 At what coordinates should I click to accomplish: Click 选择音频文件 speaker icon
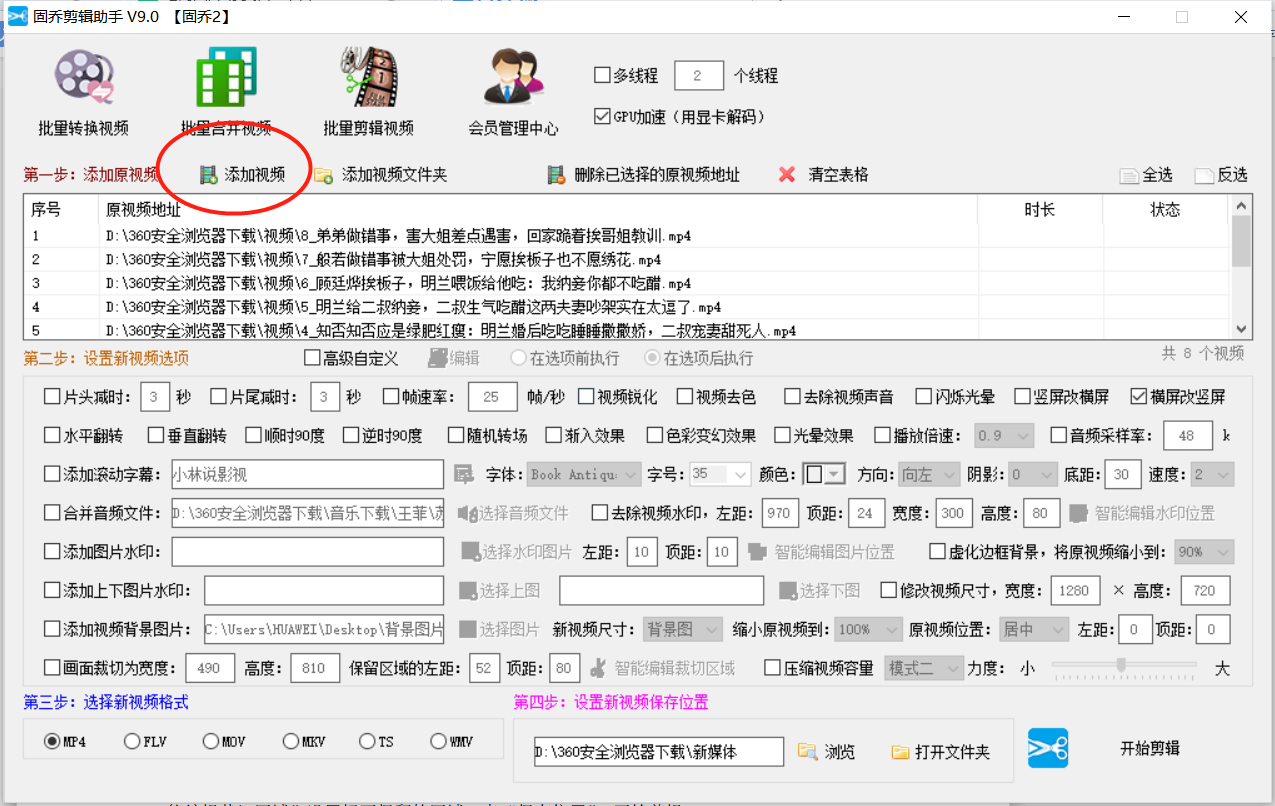point(467,513)
